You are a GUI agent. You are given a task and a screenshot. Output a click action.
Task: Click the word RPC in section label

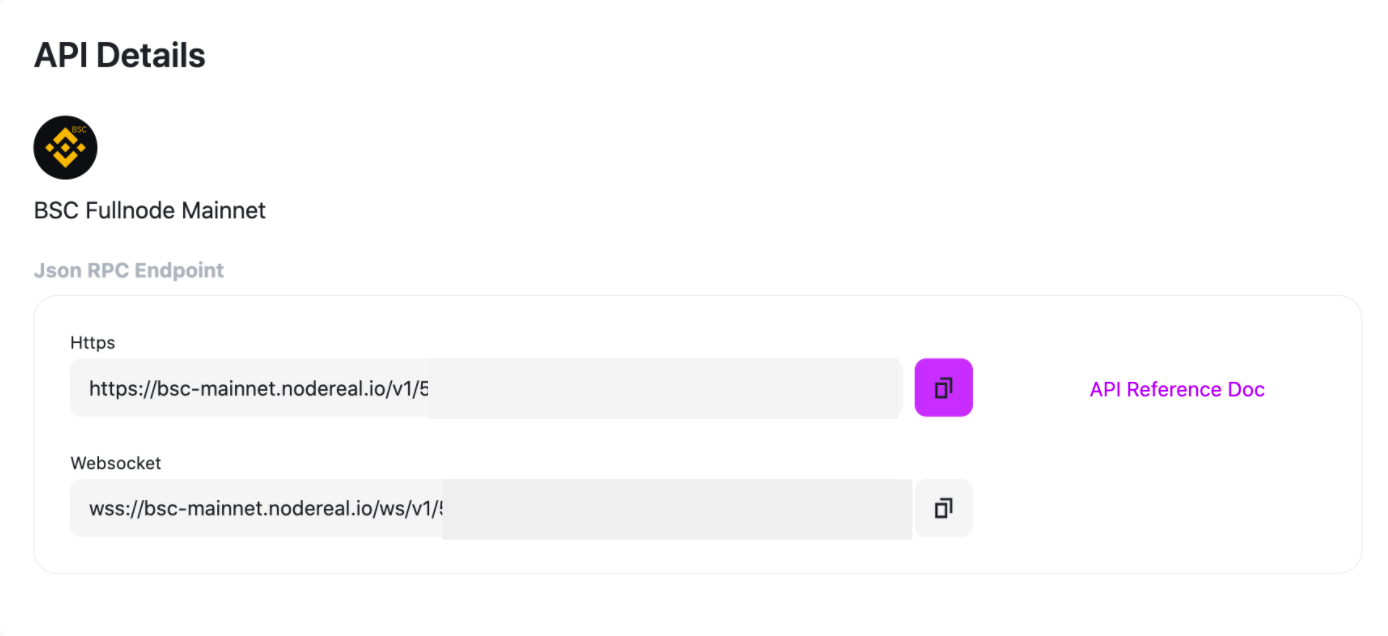tap(109, 271)
